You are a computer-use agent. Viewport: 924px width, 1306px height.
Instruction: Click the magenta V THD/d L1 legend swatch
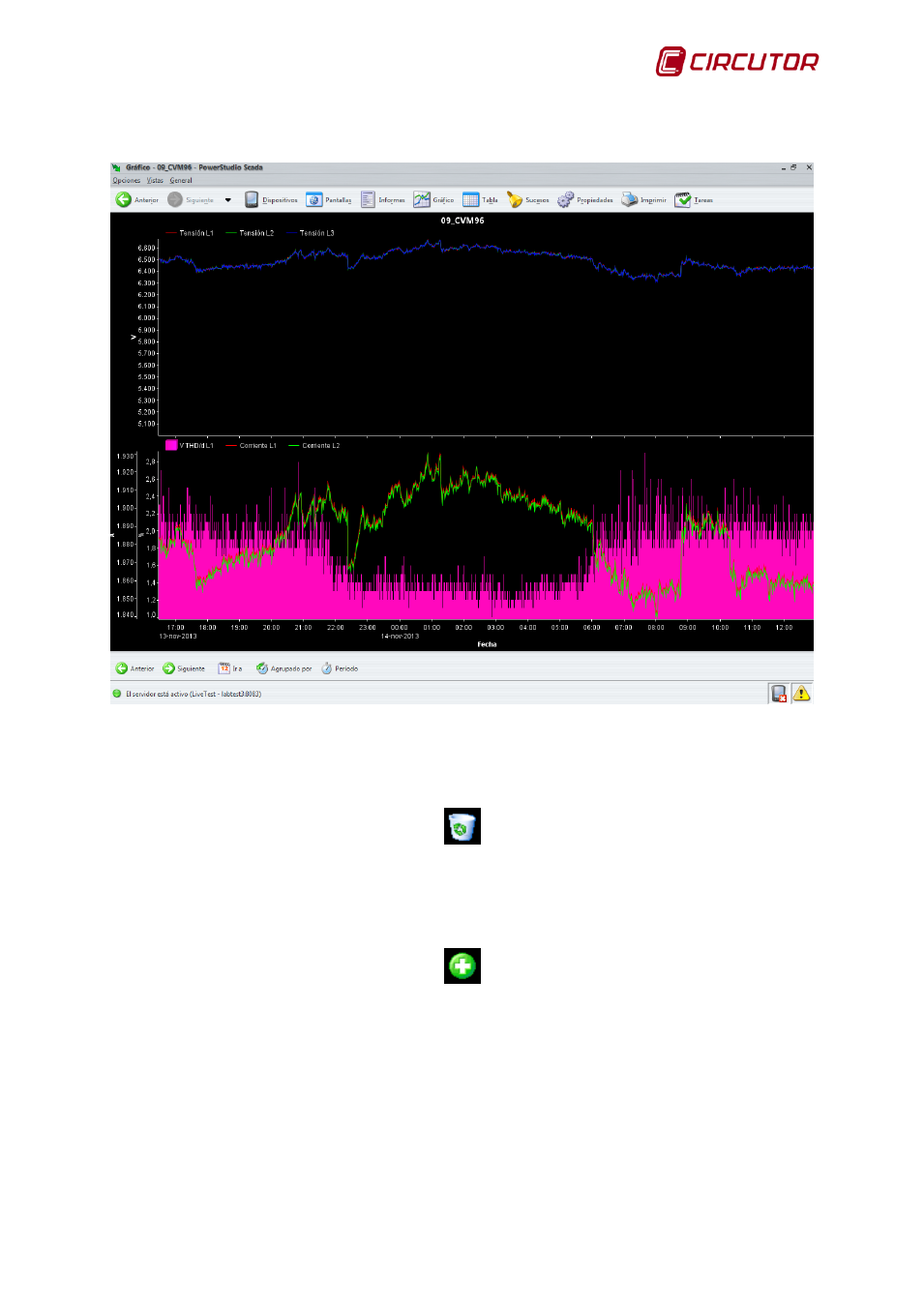pyautogui.click(x=171, y=446)
